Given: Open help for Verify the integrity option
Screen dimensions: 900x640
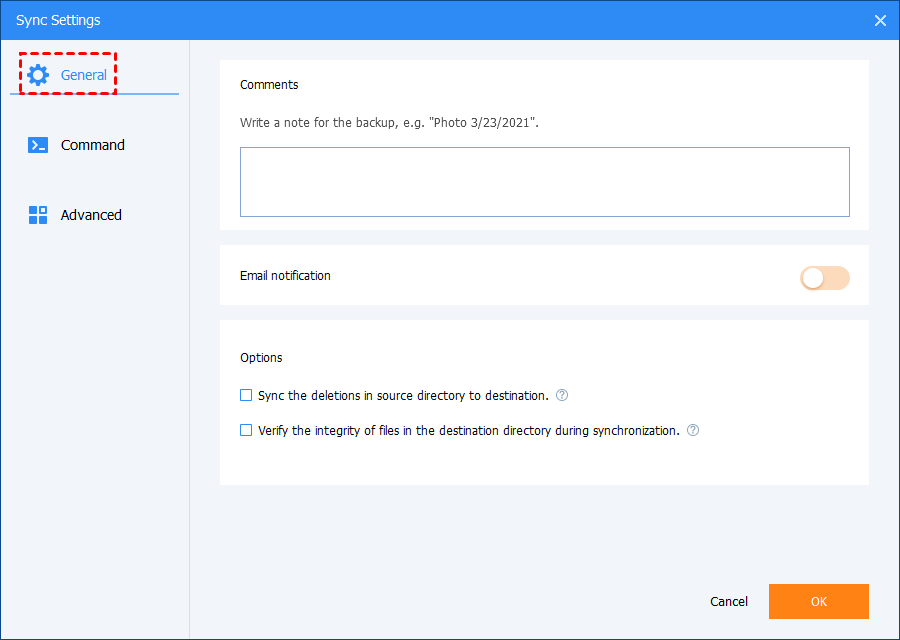Looking at the screenshot, I should click(x=693, y=431).
